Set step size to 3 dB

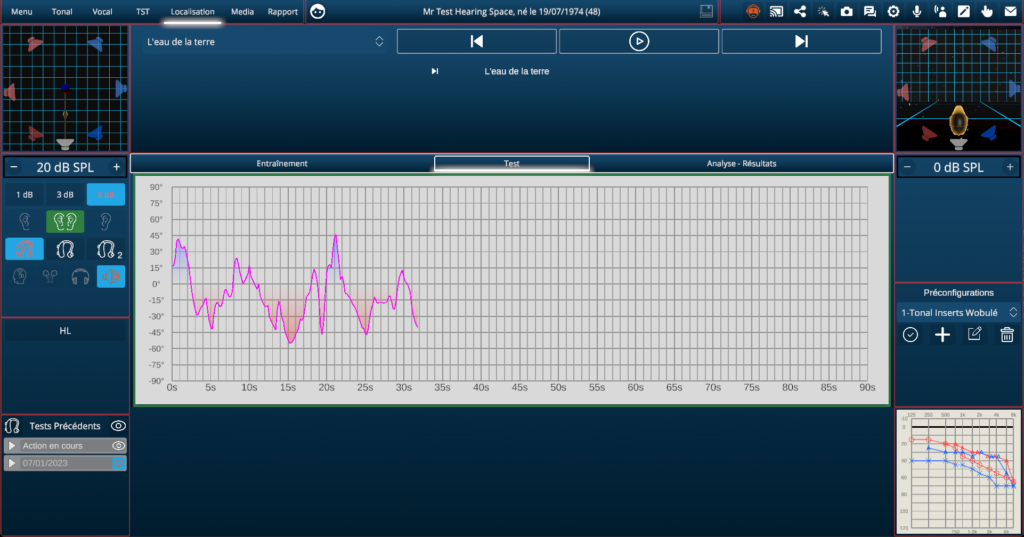[x=65, y=195]
